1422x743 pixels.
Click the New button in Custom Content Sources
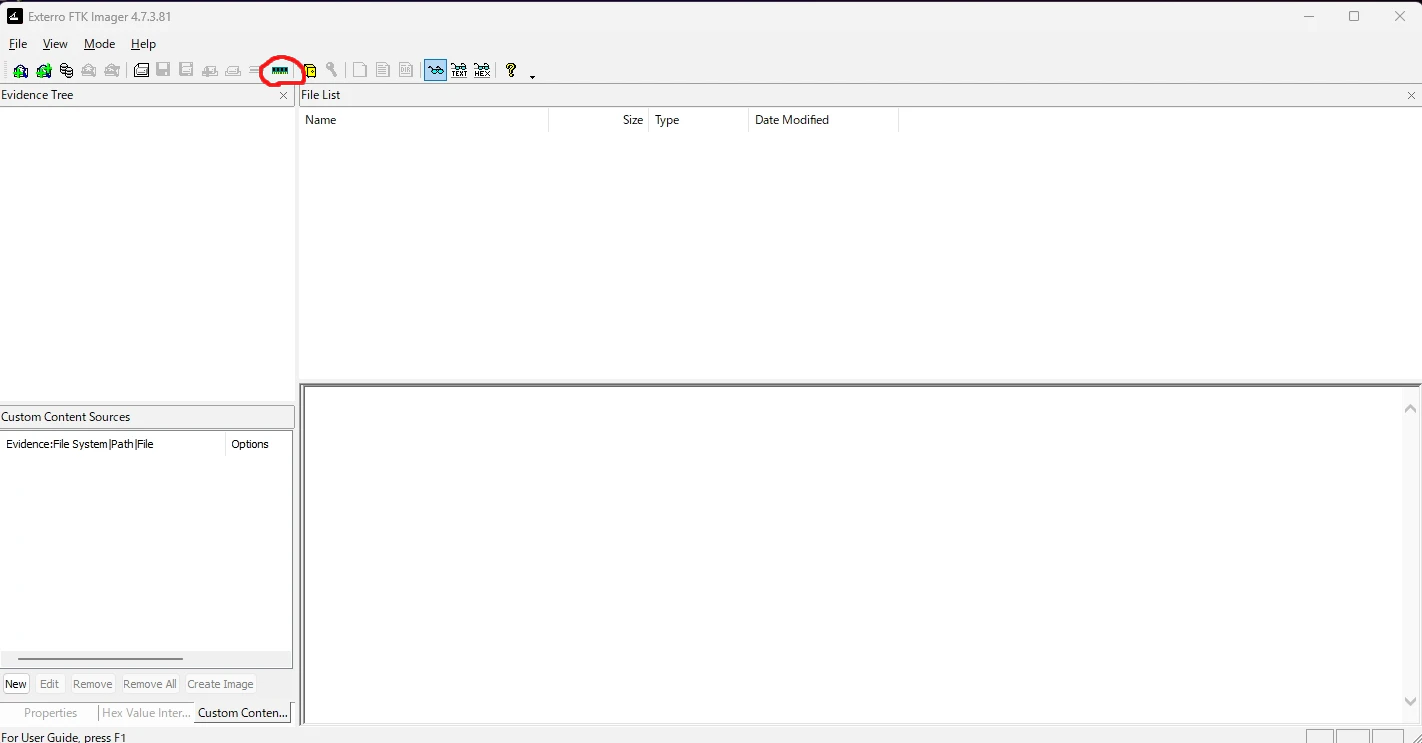point(16,684)
